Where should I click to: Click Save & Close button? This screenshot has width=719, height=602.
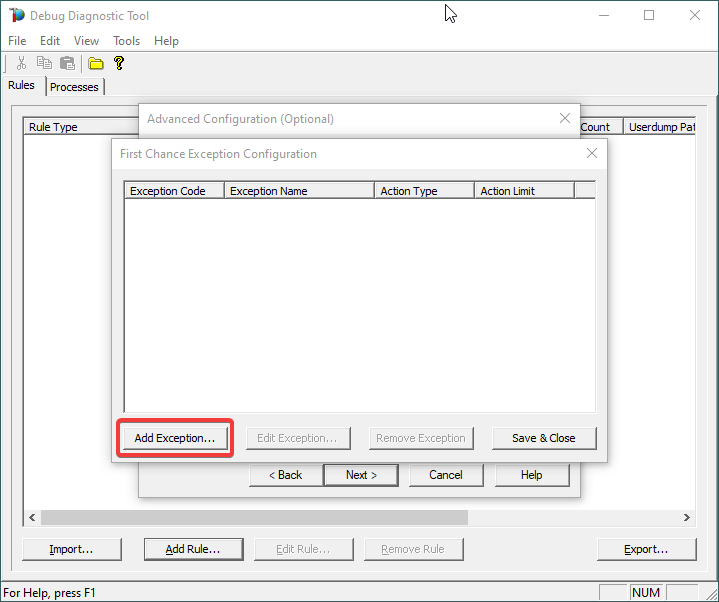(x=543, y=438)
